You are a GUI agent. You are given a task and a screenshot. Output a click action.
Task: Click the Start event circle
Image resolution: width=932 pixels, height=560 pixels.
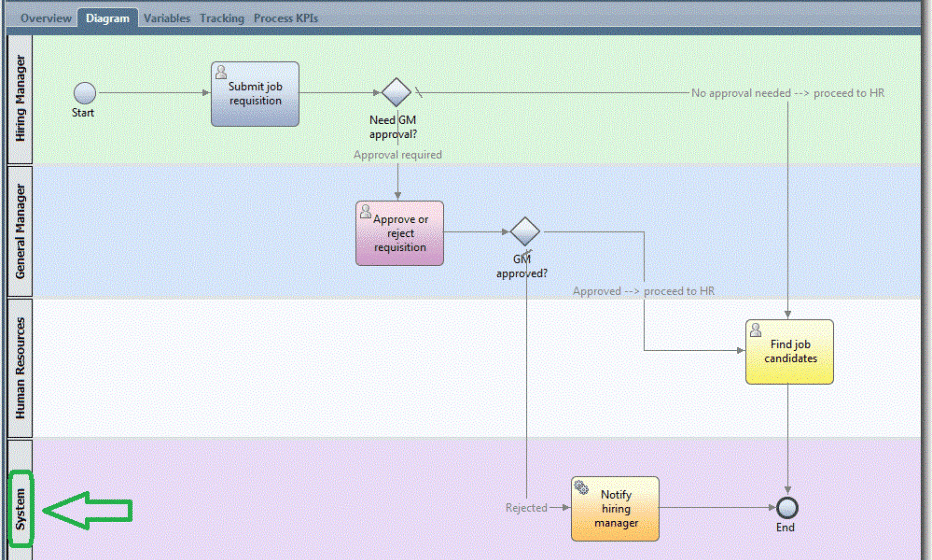[x=85, y=93]
